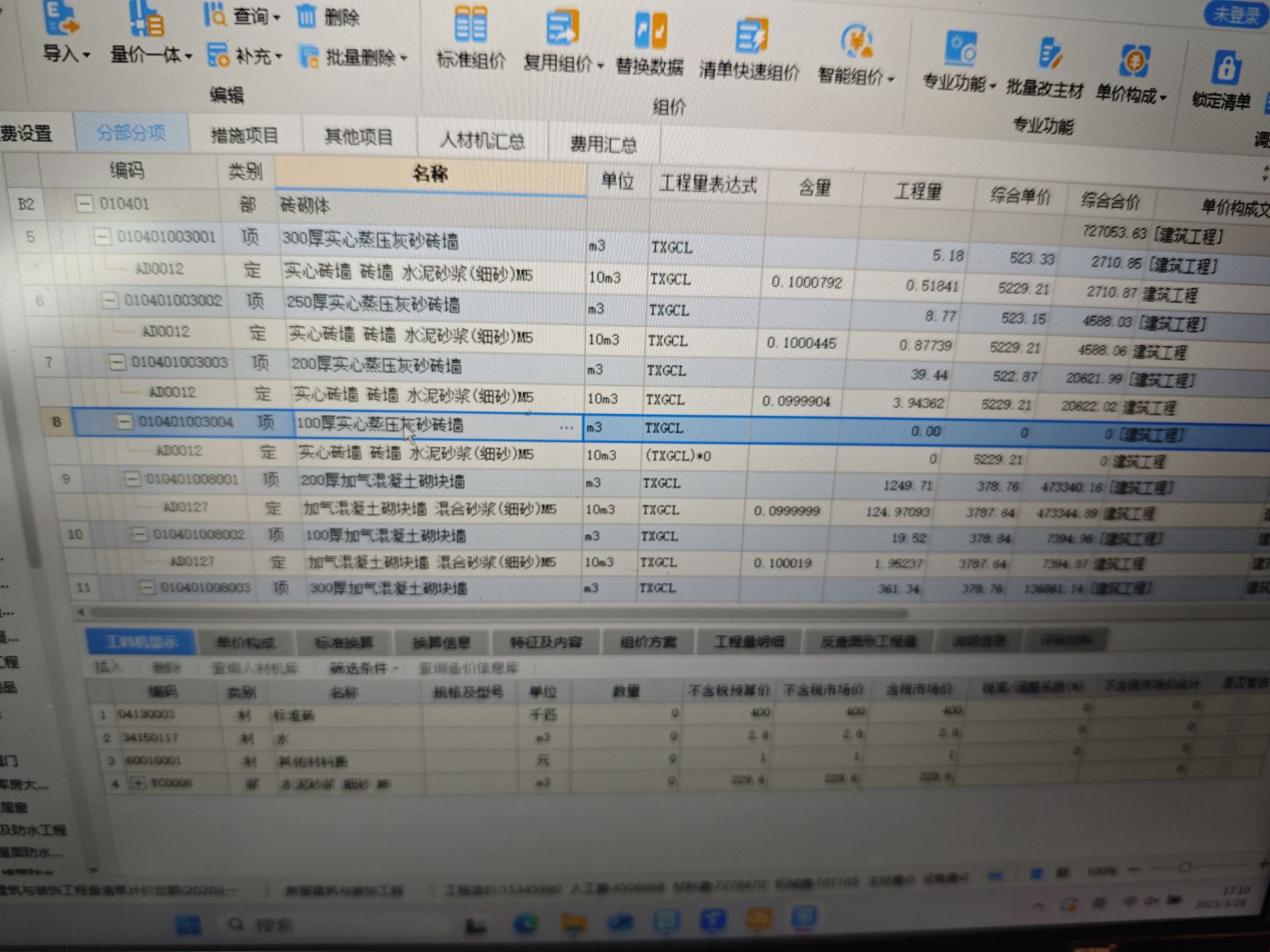Collapse item 010401003003 row
The image size is (1270, 952).
click(117, 362)
